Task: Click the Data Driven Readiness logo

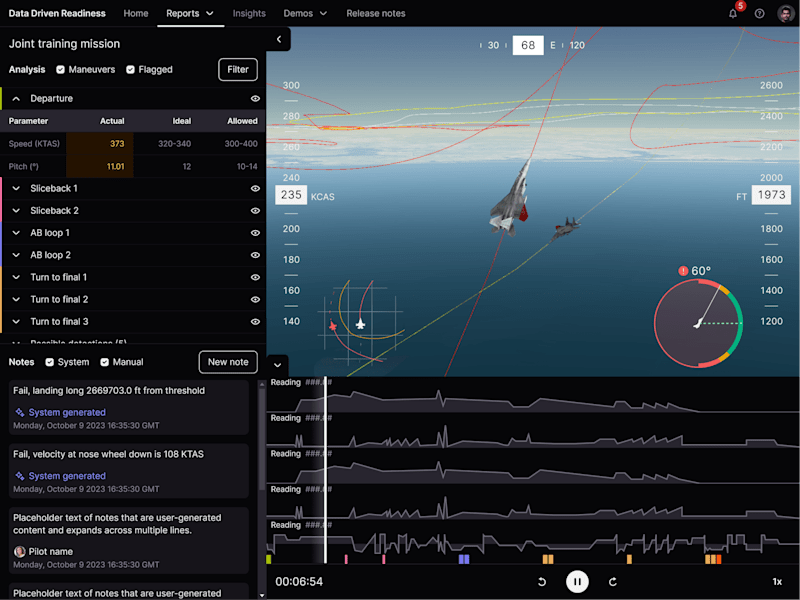Action: (x=57, y=14)
